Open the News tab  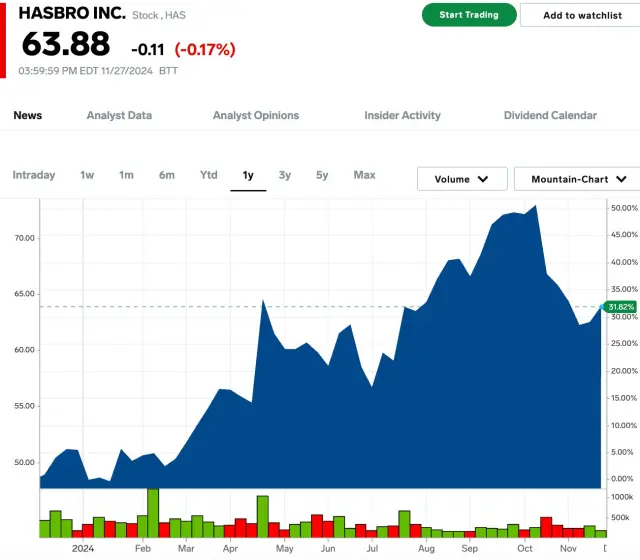pyautogui.click(x=28, y=115)
